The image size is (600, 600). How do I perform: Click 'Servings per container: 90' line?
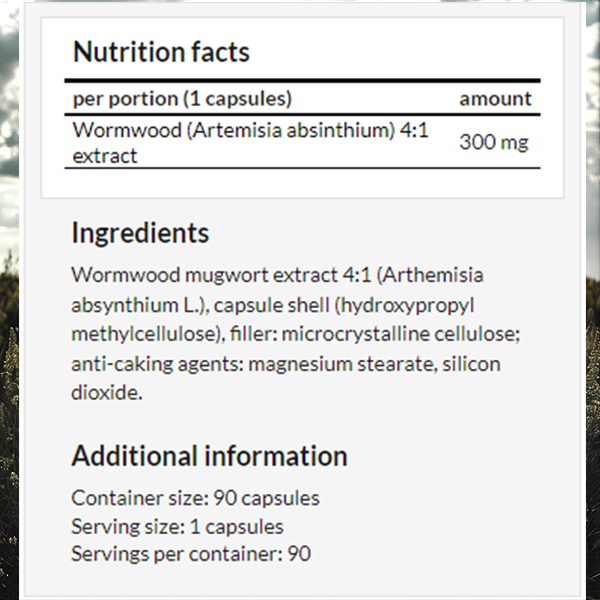point(191,554)
